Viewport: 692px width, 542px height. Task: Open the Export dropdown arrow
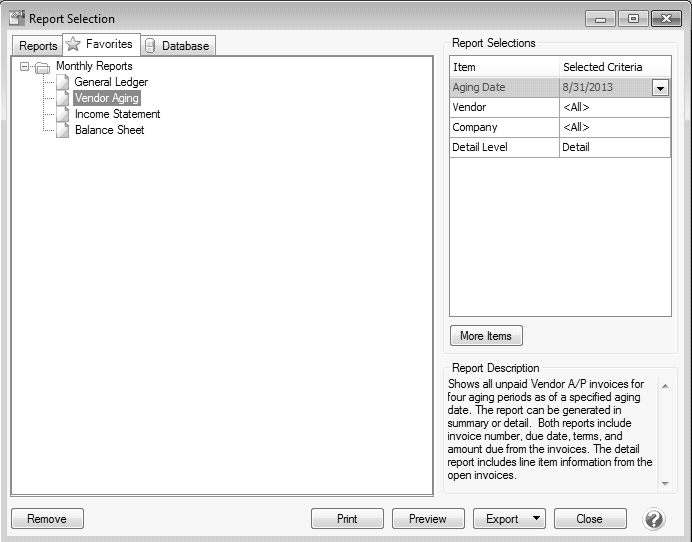pos(536,519)
